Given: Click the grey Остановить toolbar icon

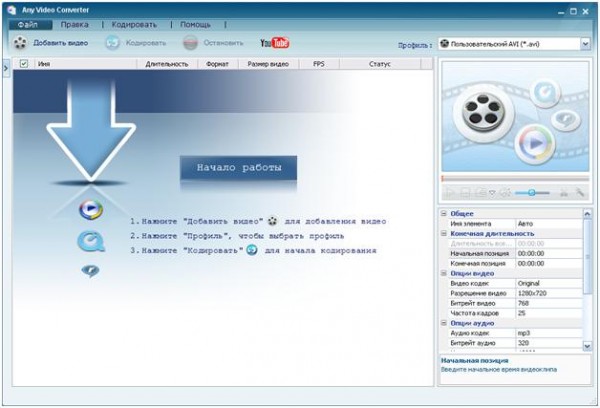Looking at the screenshot, I should [190, 43].
